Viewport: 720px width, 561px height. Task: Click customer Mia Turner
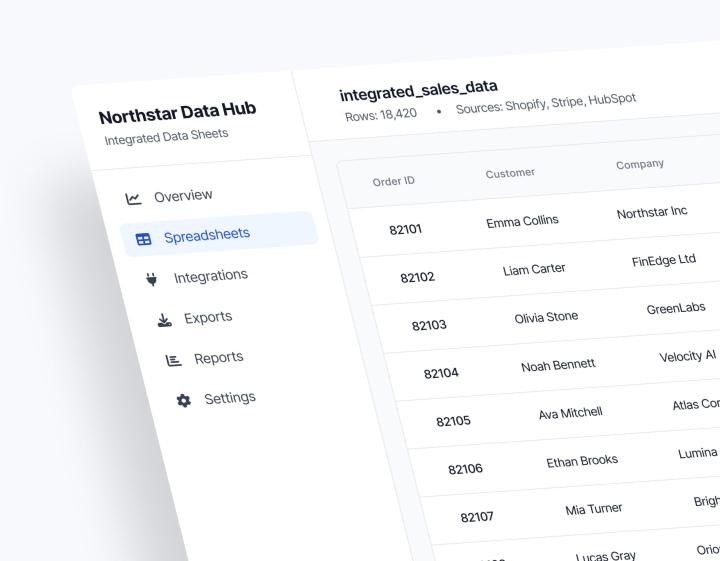[594, 509]
